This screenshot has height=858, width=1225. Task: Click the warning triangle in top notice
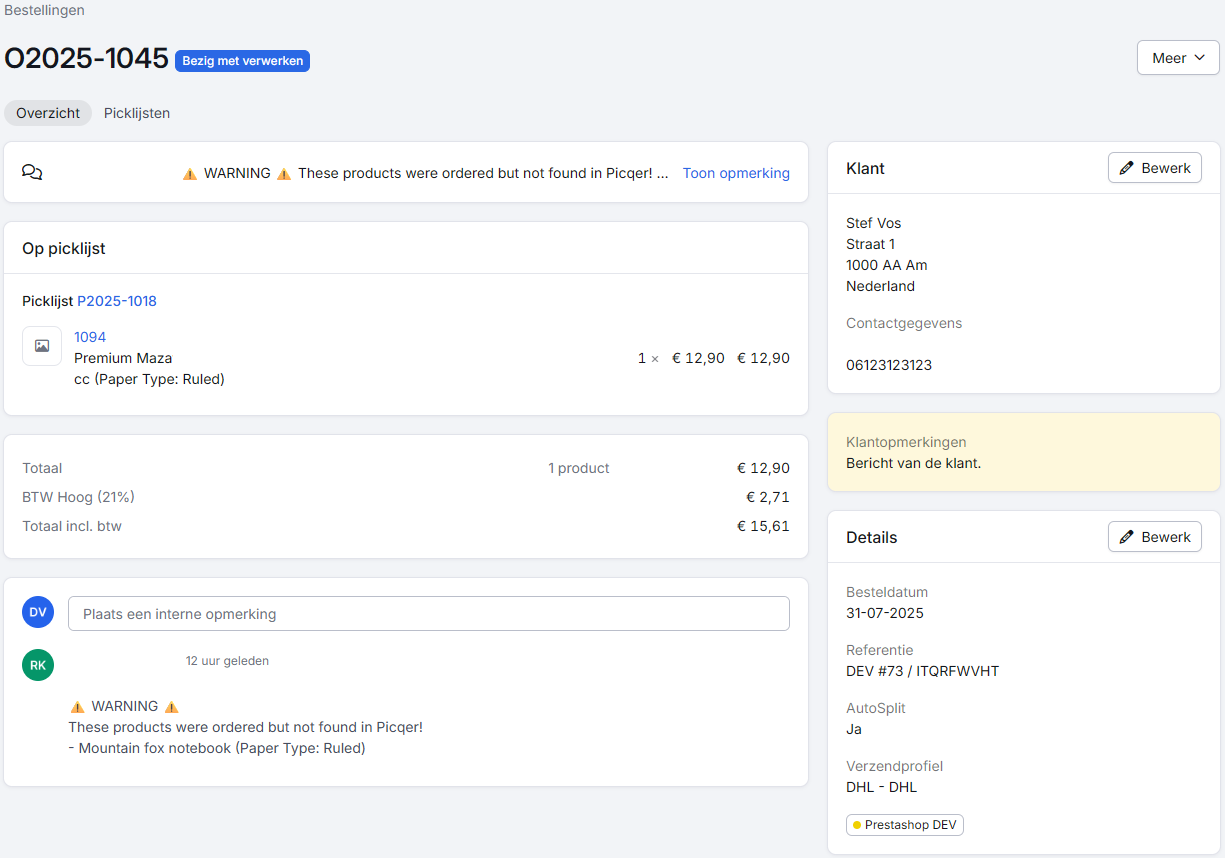[x=190, y=174]
